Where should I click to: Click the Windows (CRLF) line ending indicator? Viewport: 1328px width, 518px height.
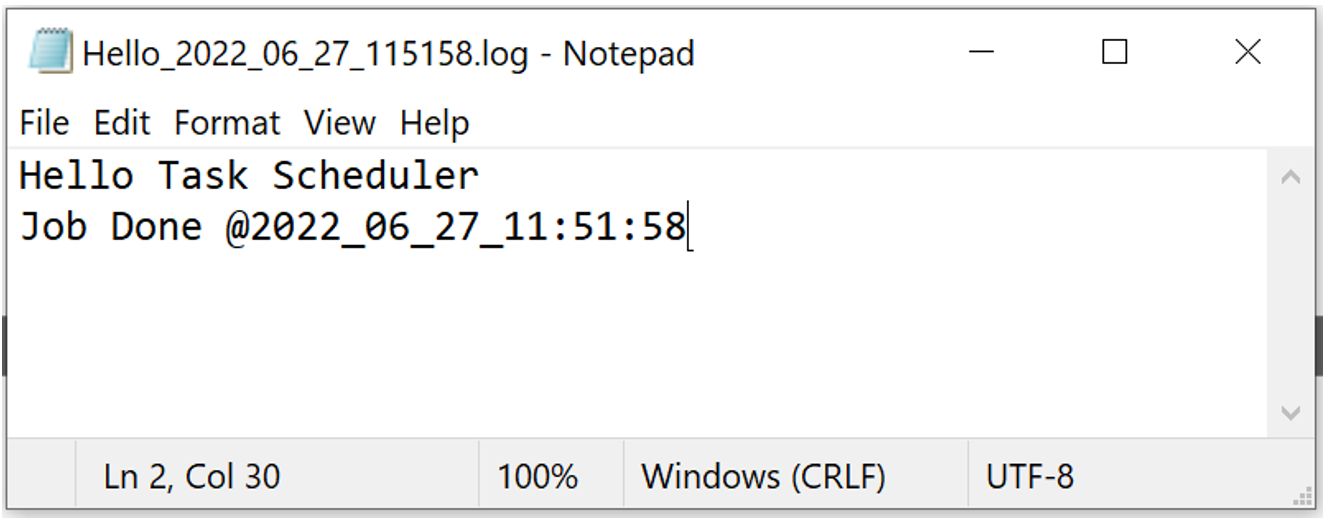coord(763,476)
